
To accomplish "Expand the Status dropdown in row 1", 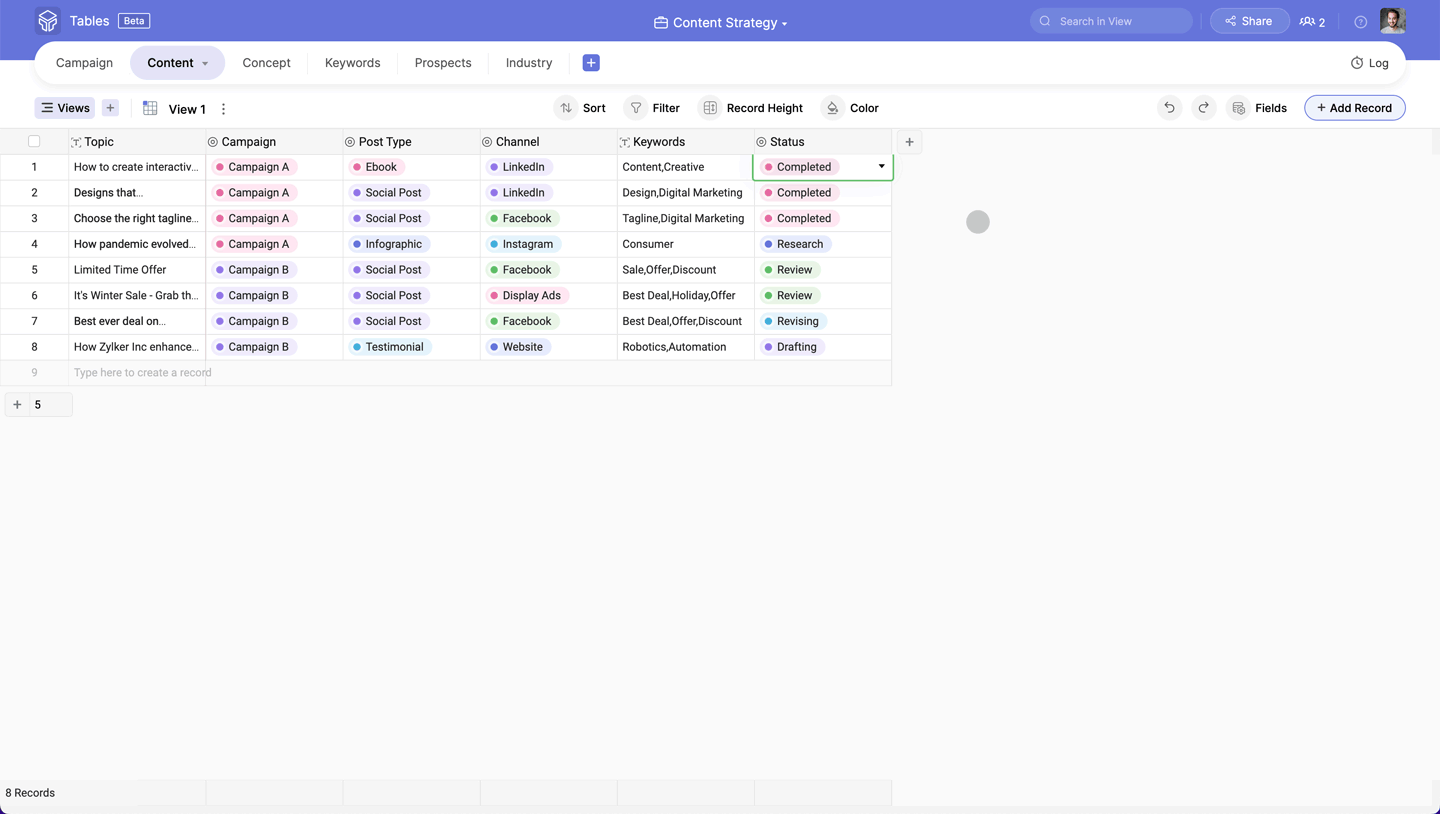I will pyautogui.click(x=881, y=167).
